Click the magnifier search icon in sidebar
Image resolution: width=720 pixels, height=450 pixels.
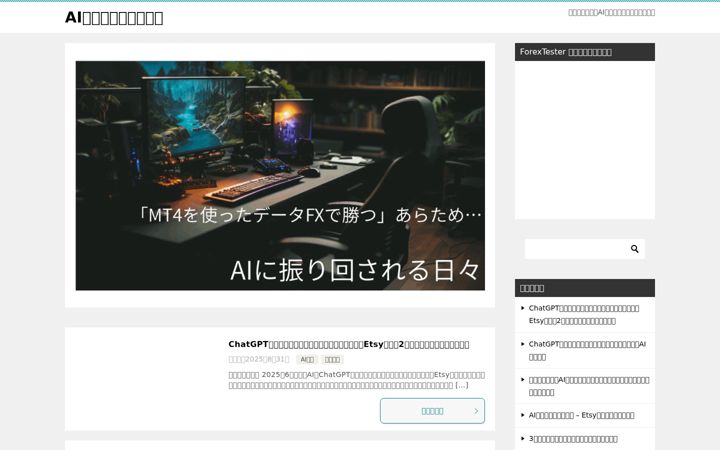pos(634,249)
